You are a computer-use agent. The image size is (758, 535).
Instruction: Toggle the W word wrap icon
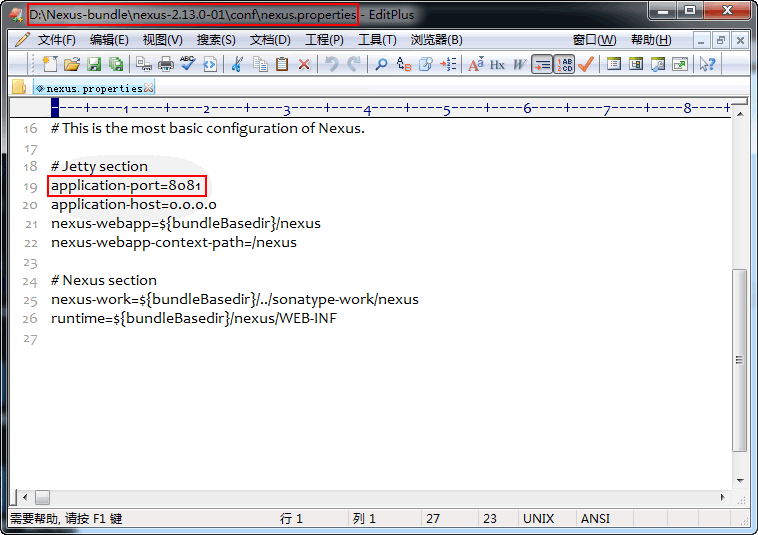point(519,64)
